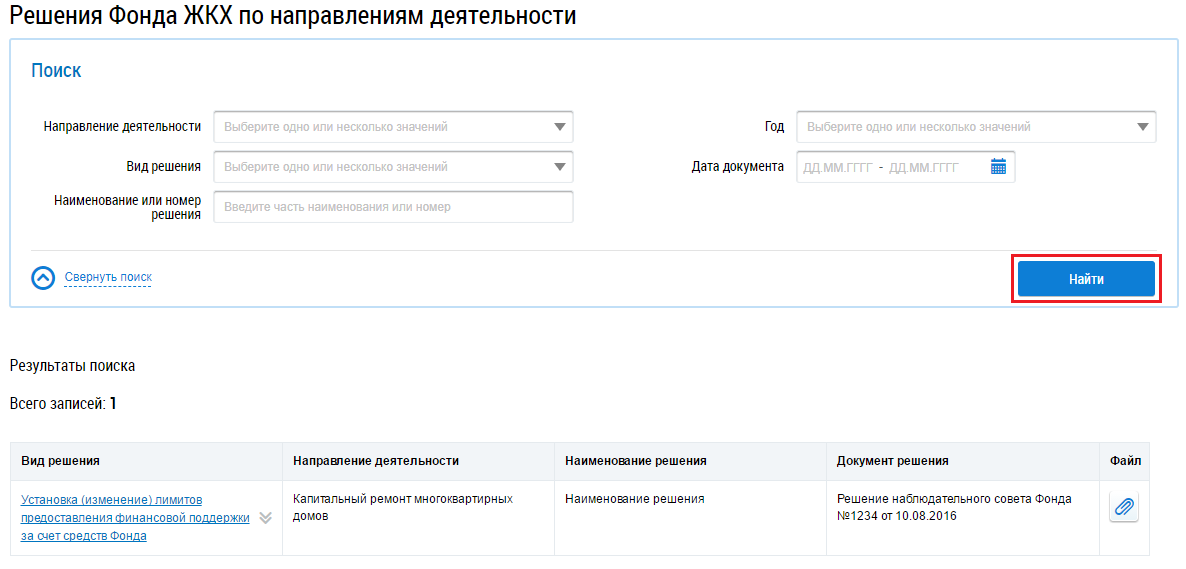Click the Поиск panel heading
The height and width of the screenshot is (569, 1186).
point(56,71)
